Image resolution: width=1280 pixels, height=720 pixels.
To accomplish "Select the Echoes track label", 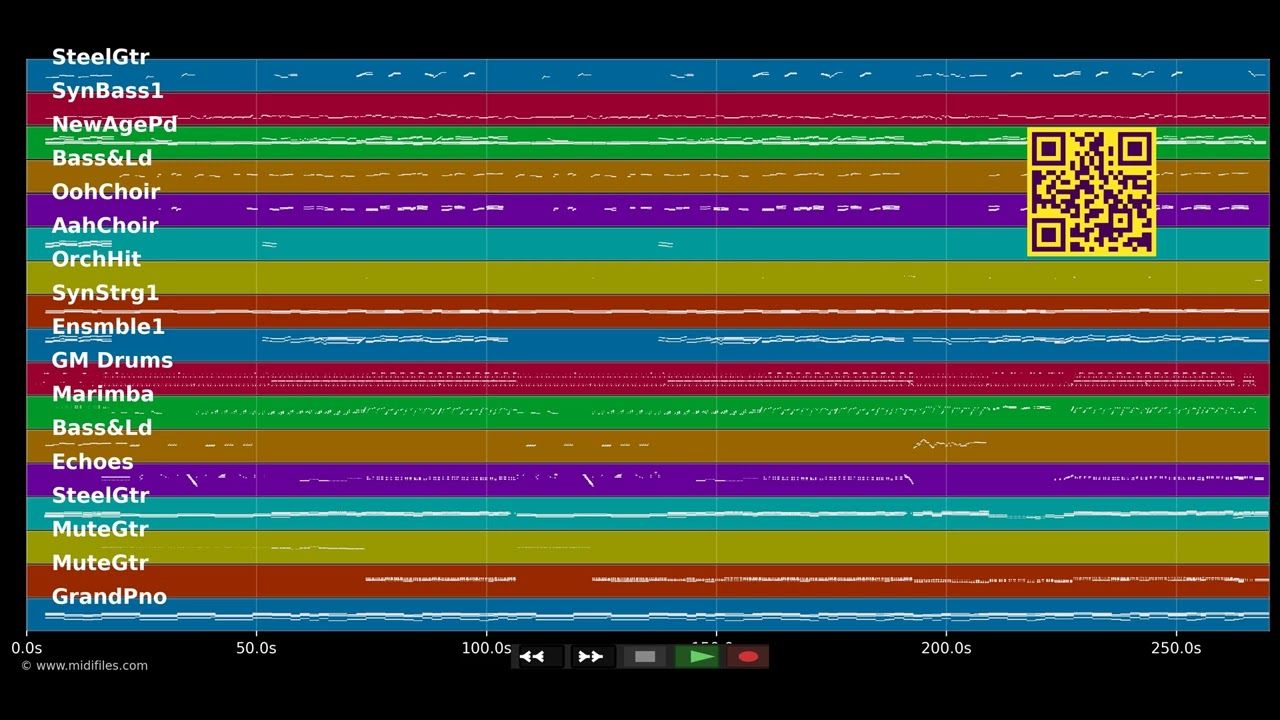I will pos(92,462).
